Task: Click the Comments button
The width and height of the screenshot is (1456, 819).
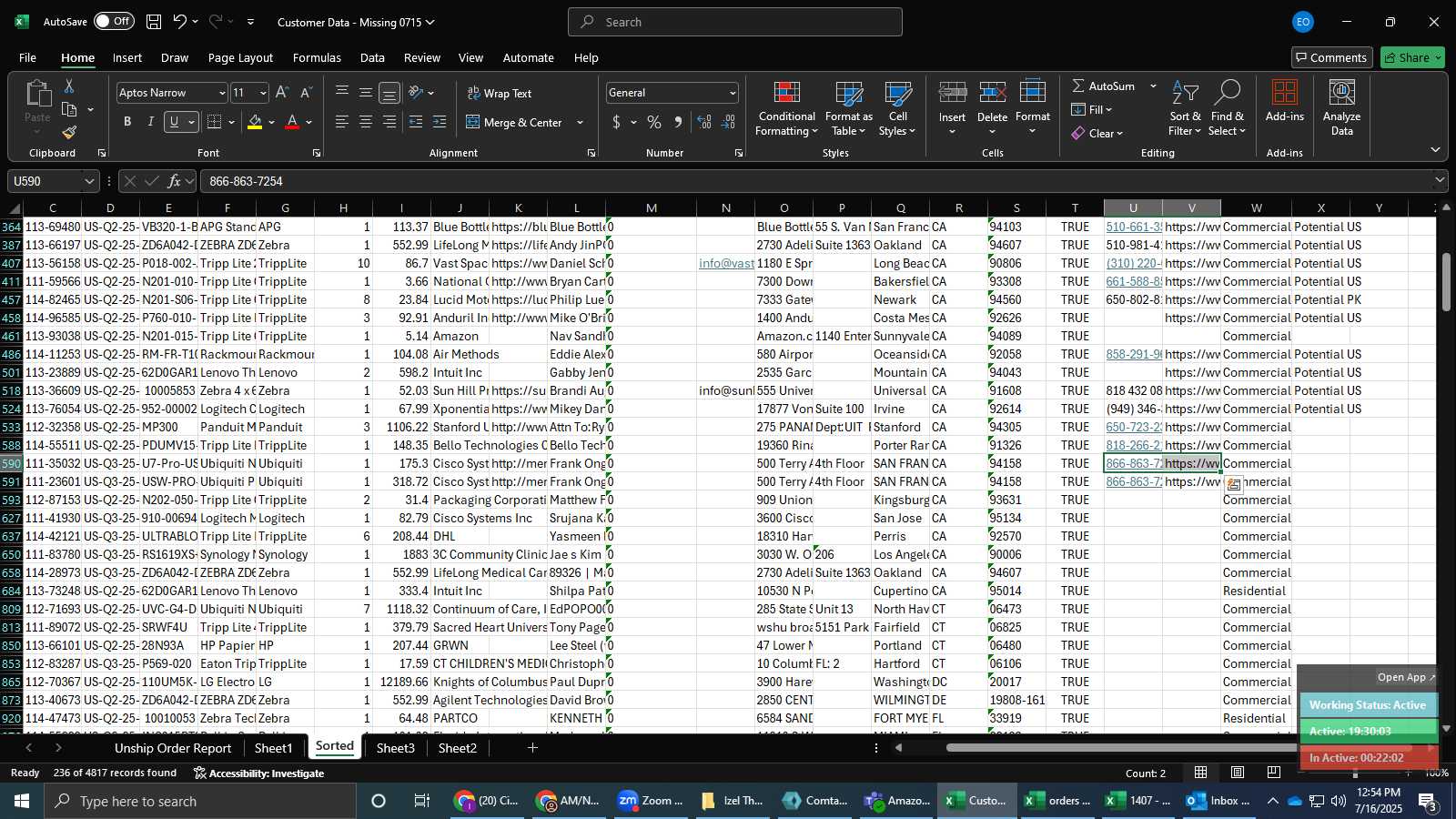Action: pyautogui.click(x=1331, y=57)
